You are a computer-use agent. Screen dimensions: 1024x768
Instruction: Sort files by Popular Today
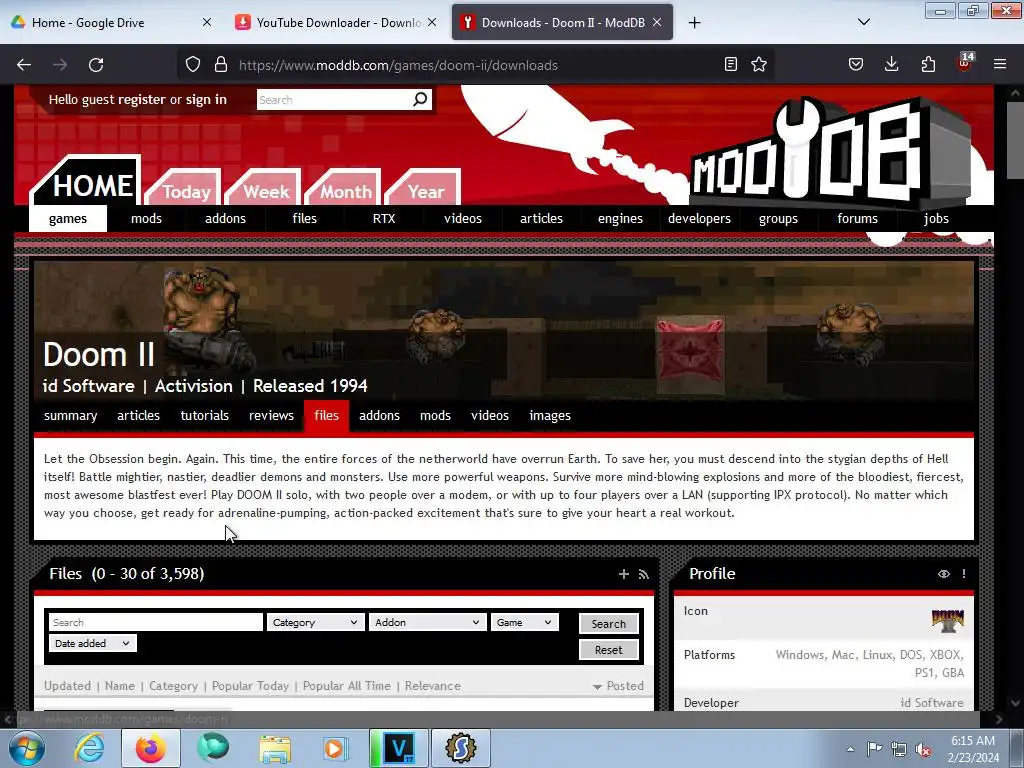click(250, 686)
